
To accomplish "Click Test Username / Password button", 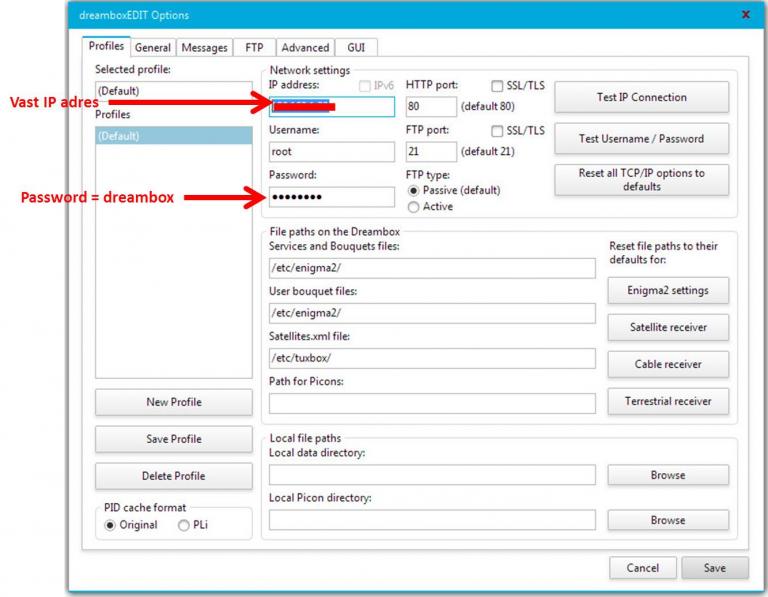I will [x=641, y=139].
